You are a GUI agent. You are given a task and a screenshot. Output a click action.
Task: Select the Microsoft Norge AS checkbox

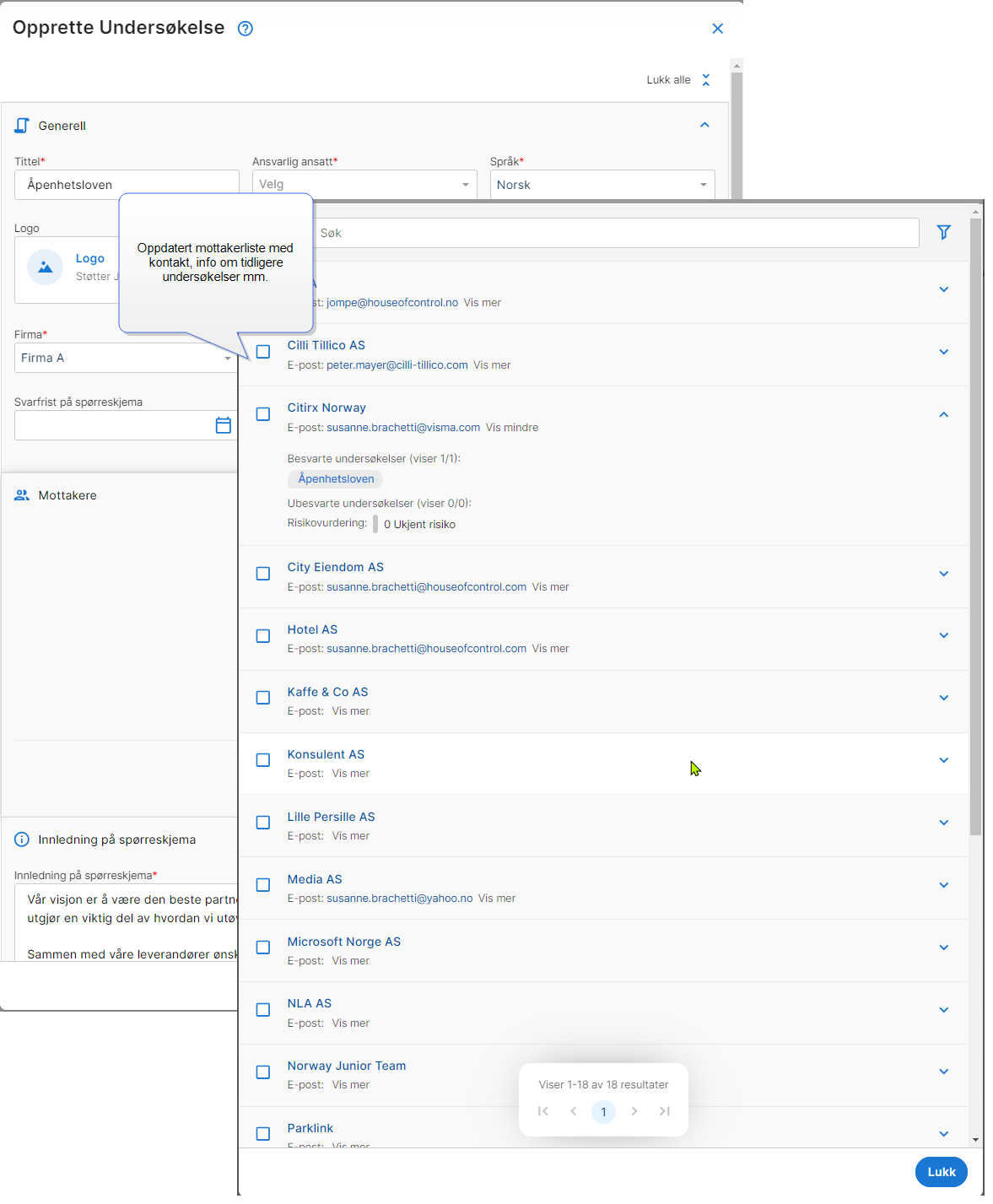click(263, 948)
